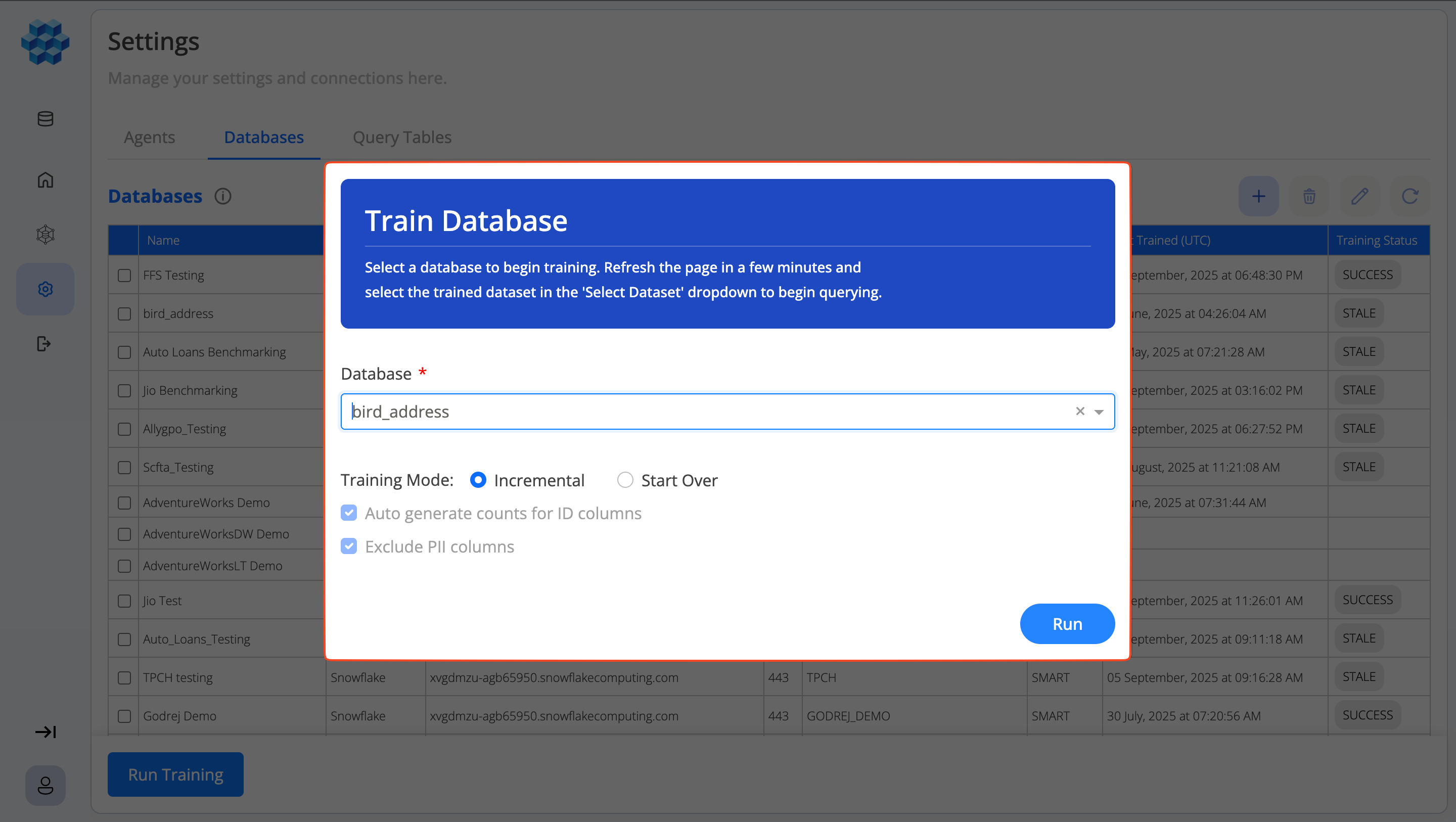This screenshot has height=822, width=1456.
Task: Click the logout icon in sidebar
Action: pos(43,344)
